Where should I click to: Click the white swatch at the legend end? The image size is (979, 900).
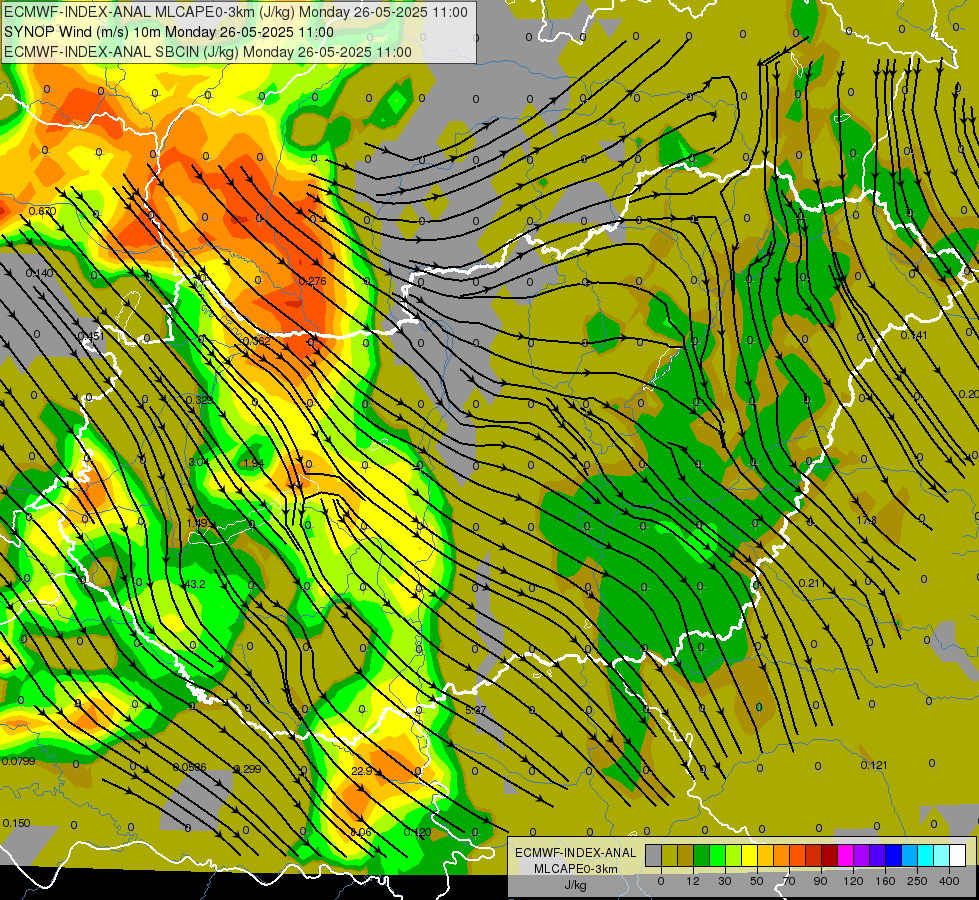958,855
